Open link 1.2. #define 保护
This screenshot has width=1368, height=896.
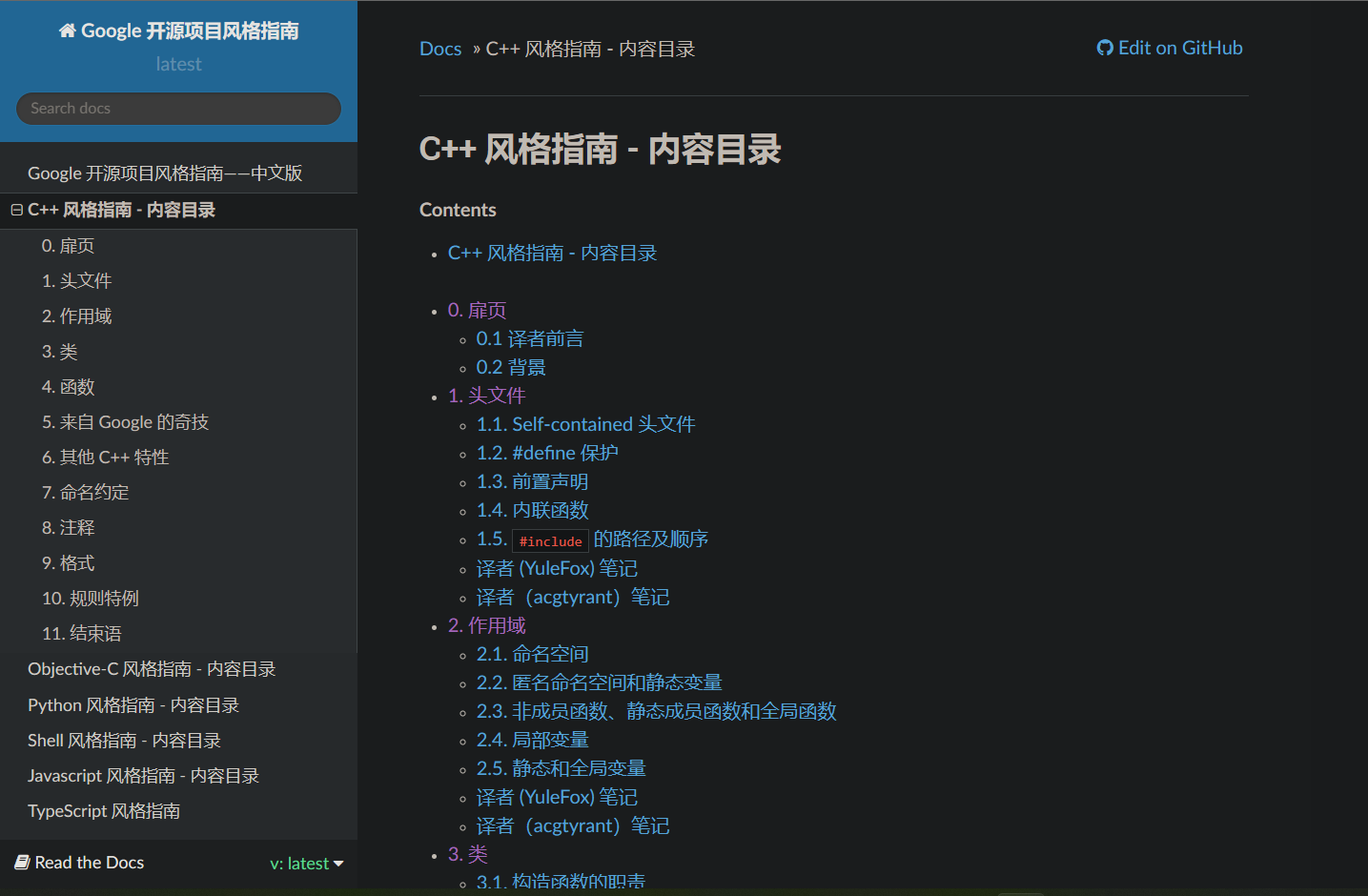(x=547, y=454)
